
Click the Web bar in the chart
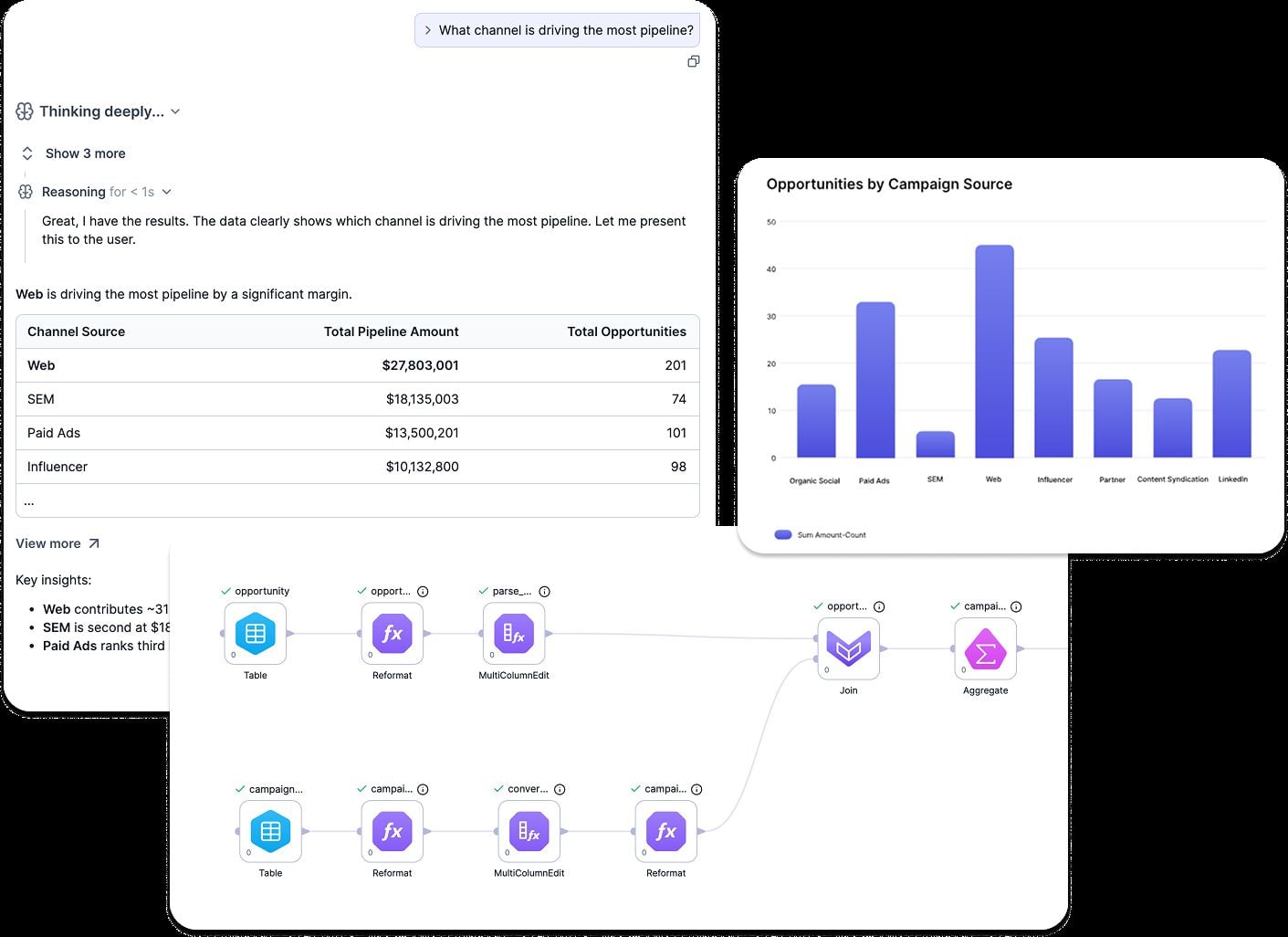[x=994, y=352]
